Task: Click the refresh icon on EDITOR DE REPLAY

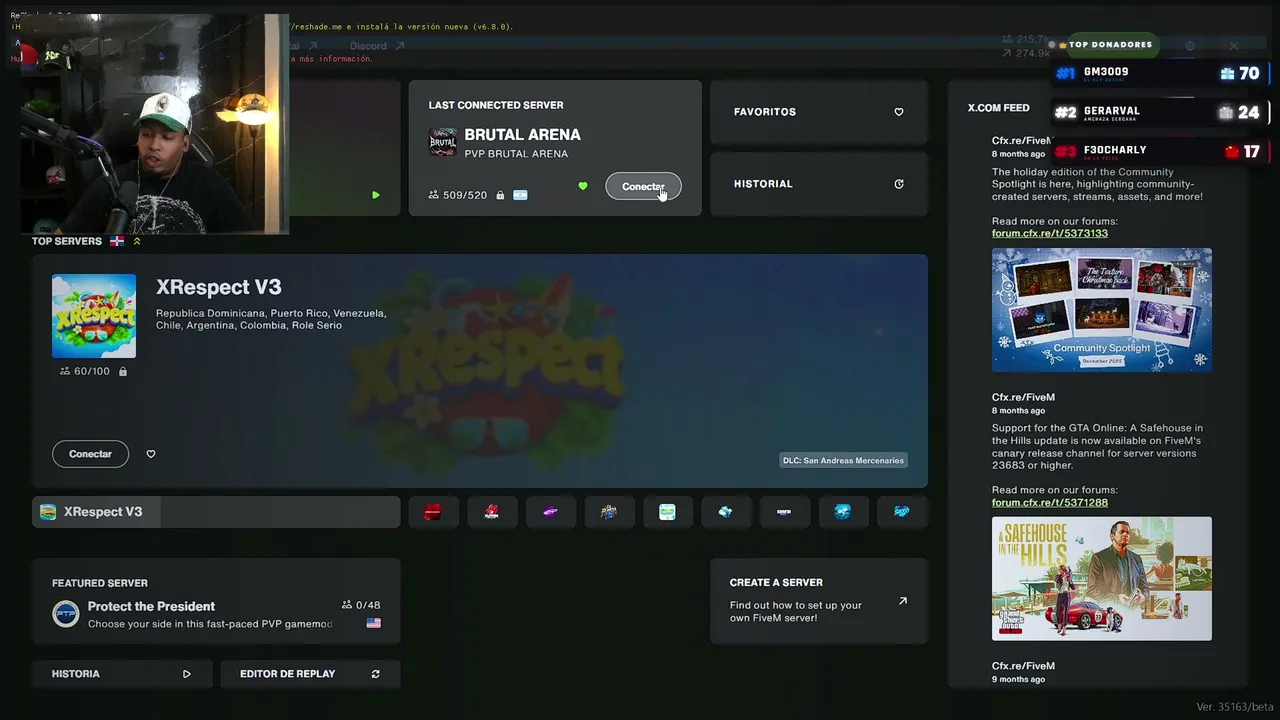Action: click(x=376, y=674)
